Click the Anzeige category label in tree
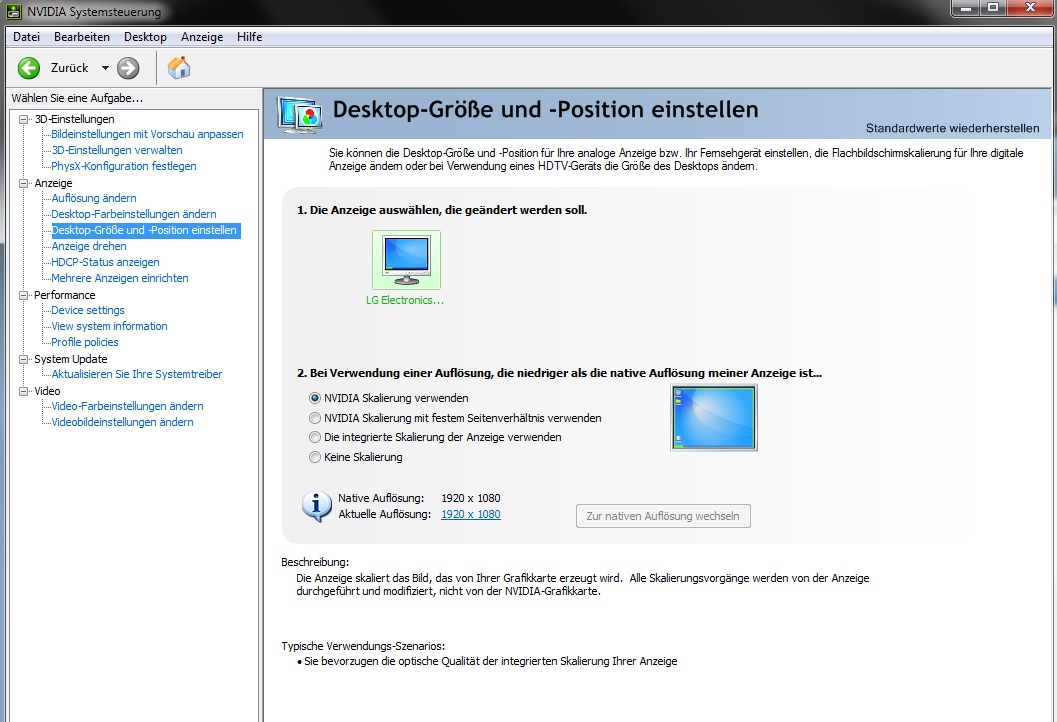Screen dimensions: 1057x722 (x=53, y=183)
